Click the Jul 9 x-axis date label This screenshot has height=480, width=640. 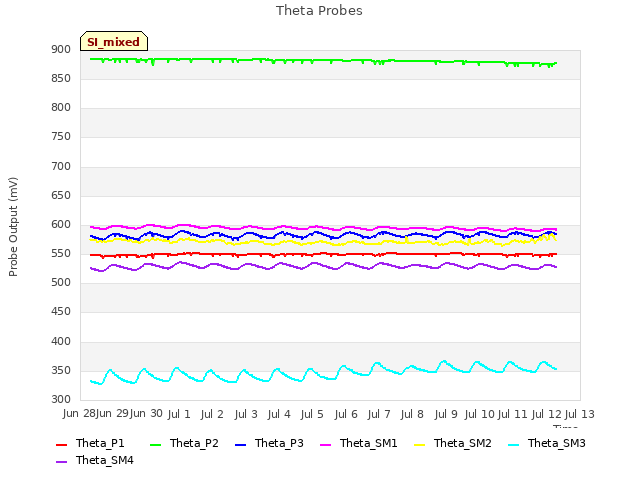(446, 414)
